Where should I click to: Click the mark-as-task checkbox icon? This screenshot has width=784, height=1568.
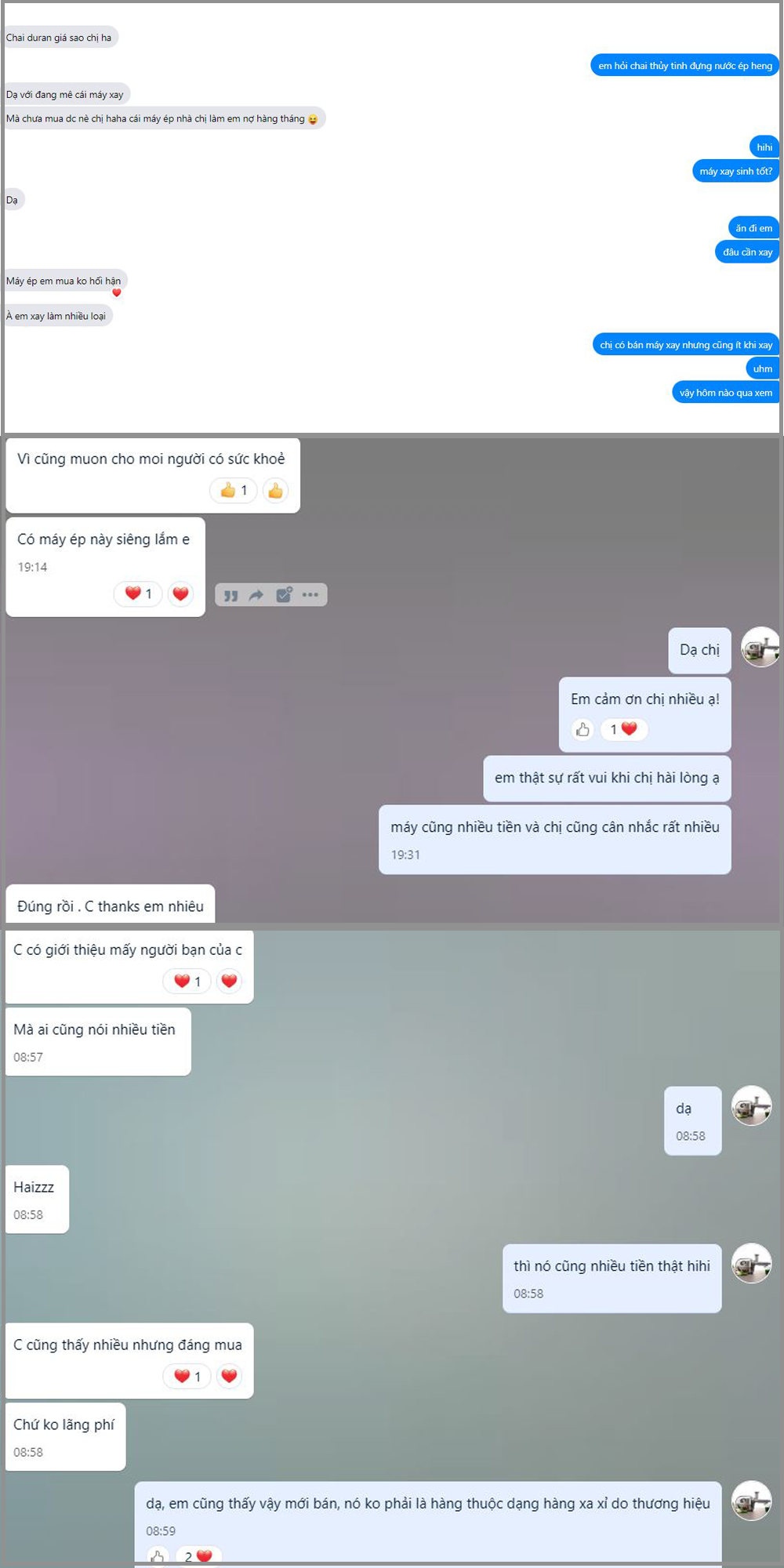pos(284,594)
